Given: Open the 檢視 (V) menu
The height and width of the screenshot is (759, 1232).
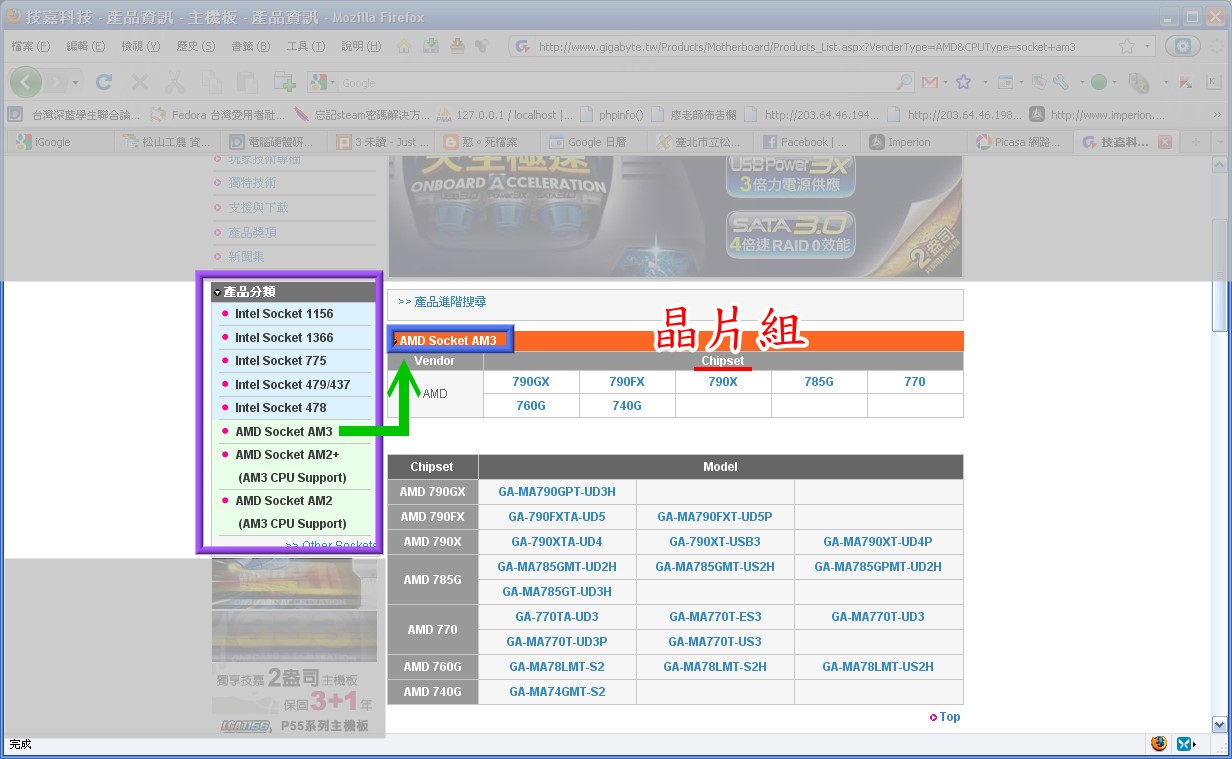Looking at the screenshot, I should [140, 46].
